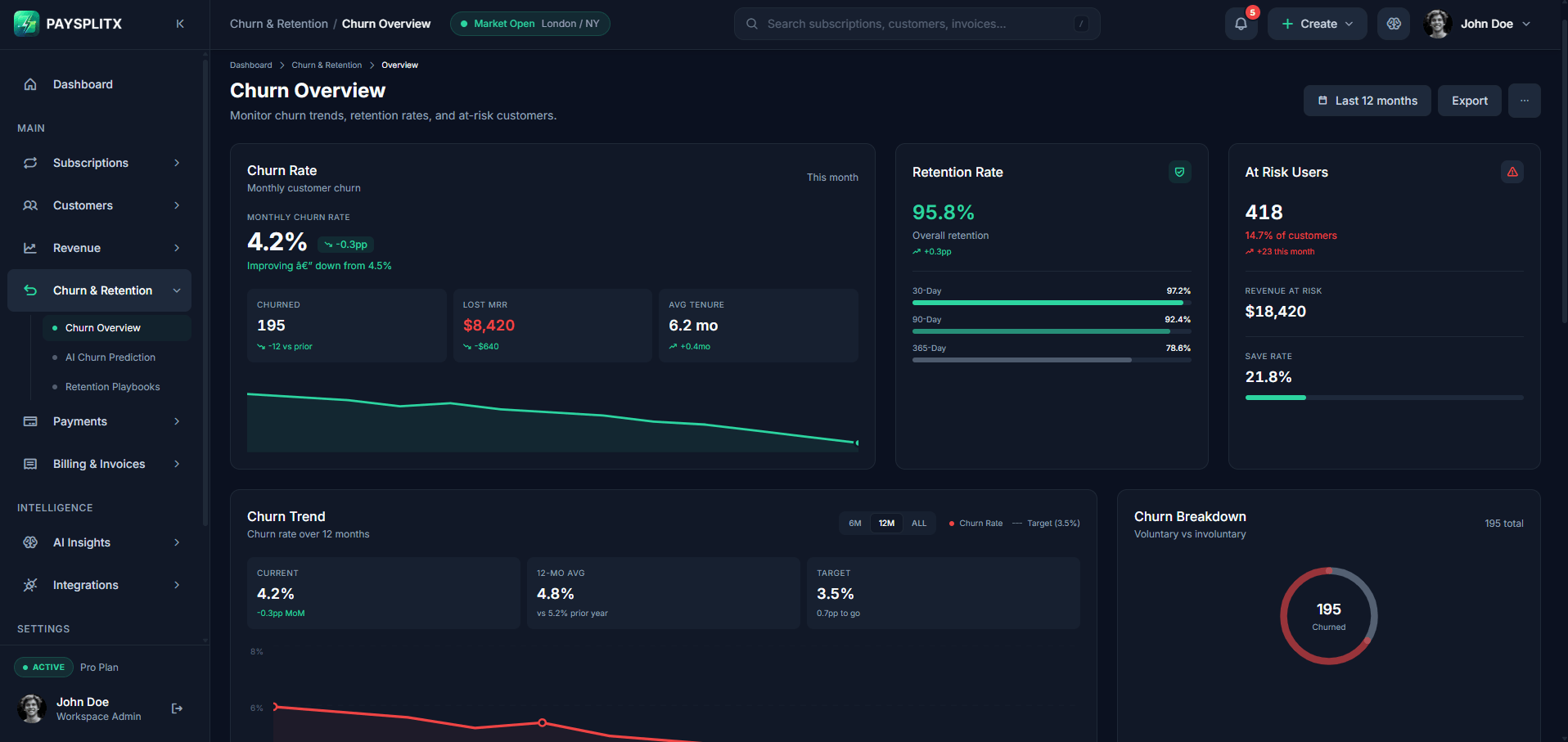Click the logout icon next to Workspace Admin

[x=177, y=708]
